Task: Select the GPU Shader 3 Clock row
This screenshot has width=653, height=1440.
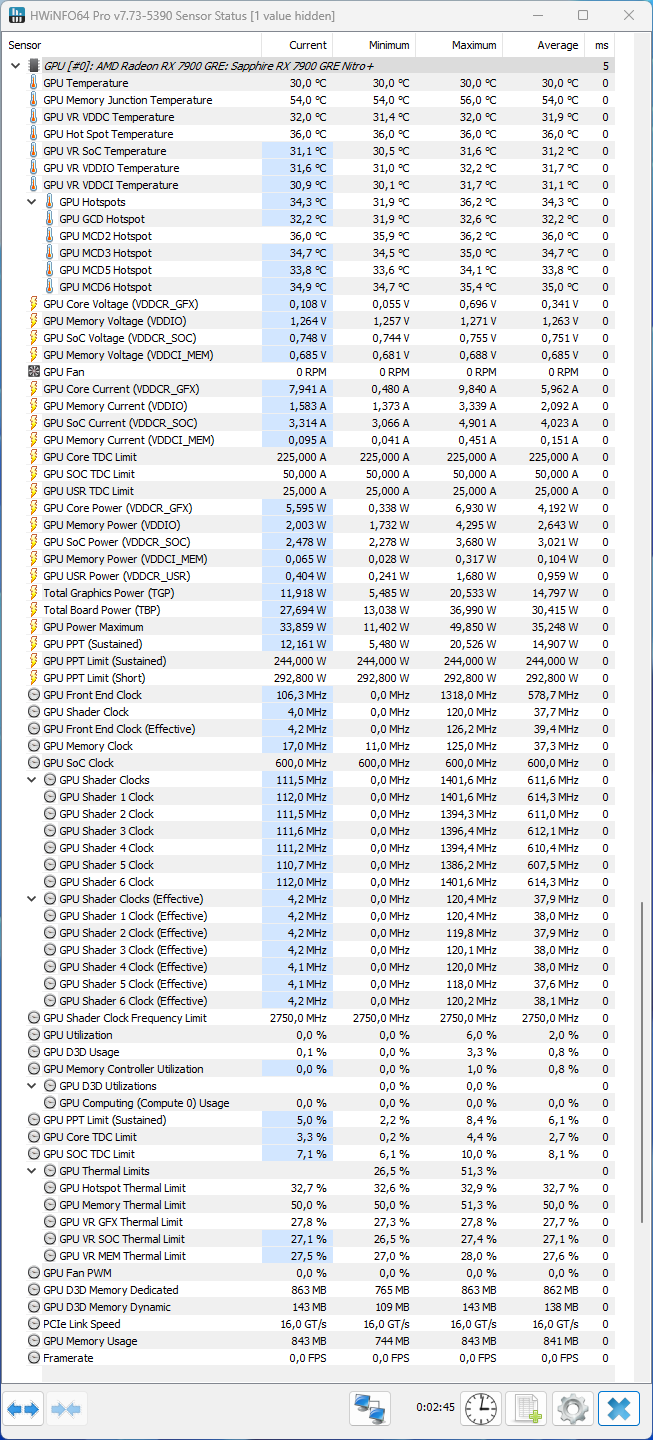Action: click(x=308, y=831)
